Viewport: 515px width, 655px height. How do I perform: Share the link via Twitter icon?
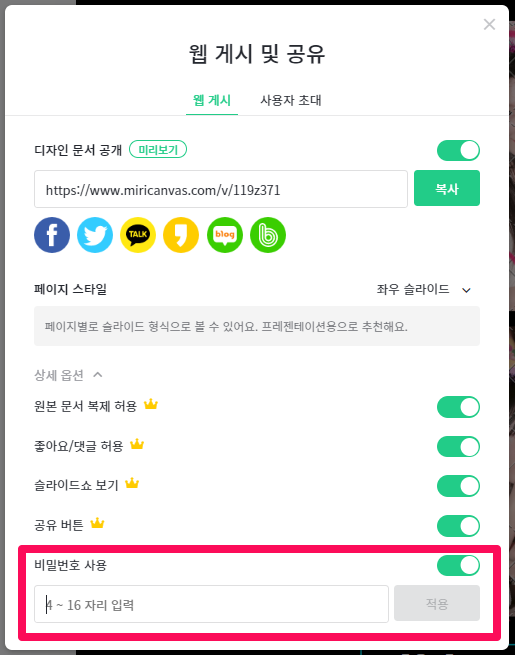[95, 235]
